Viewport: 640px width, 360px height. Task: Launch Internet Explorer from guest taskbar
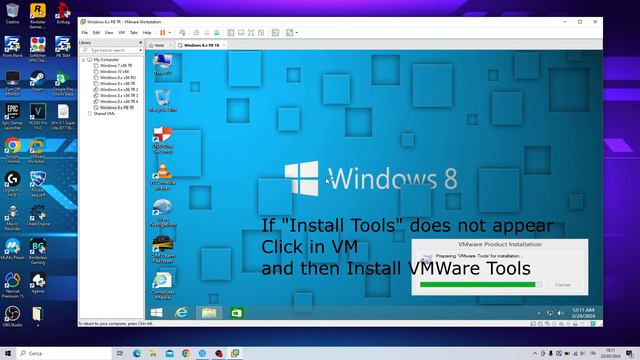(x=181, y=313)
